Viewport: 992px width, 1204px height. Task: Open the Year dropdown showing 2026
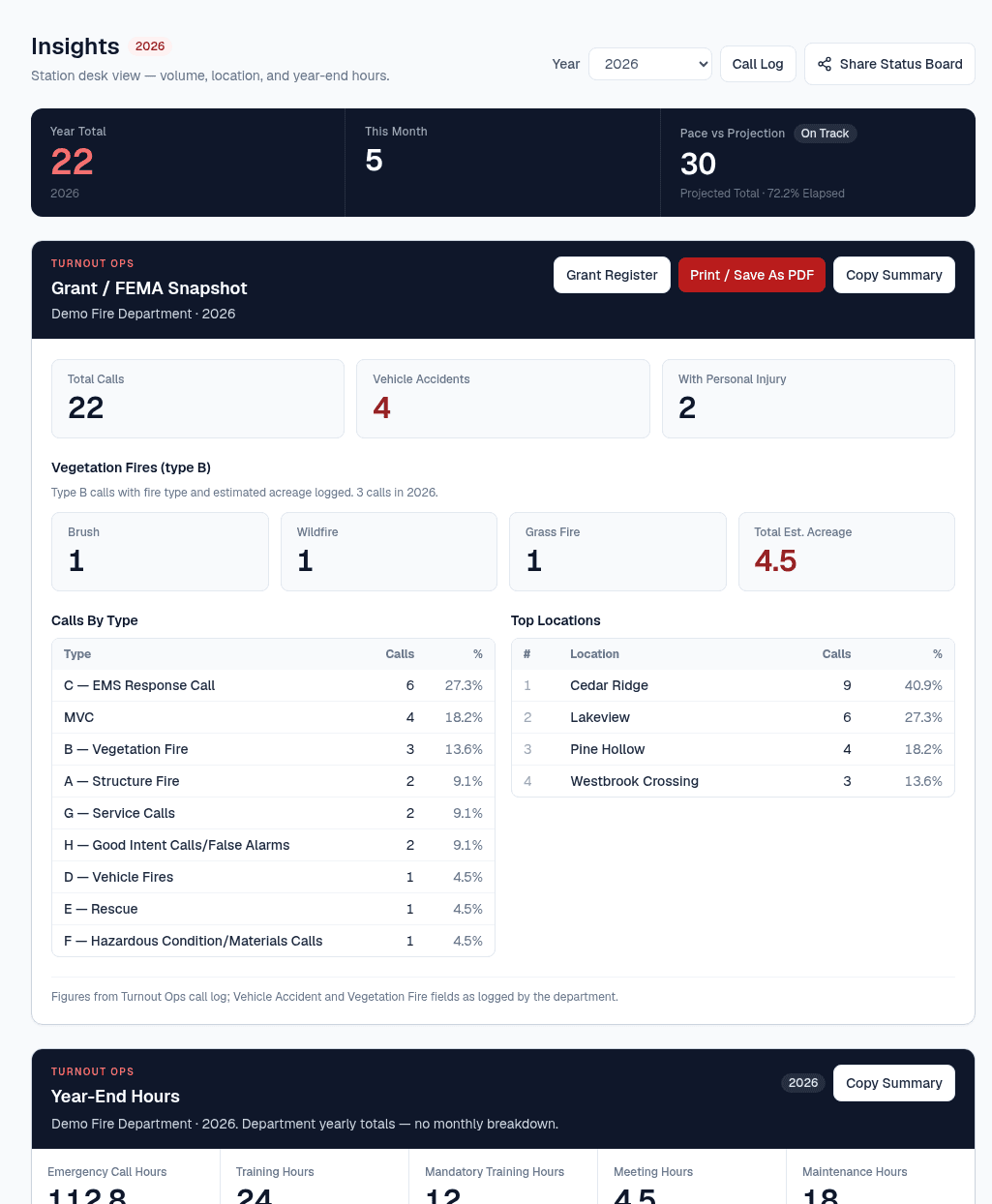point(650,64)
